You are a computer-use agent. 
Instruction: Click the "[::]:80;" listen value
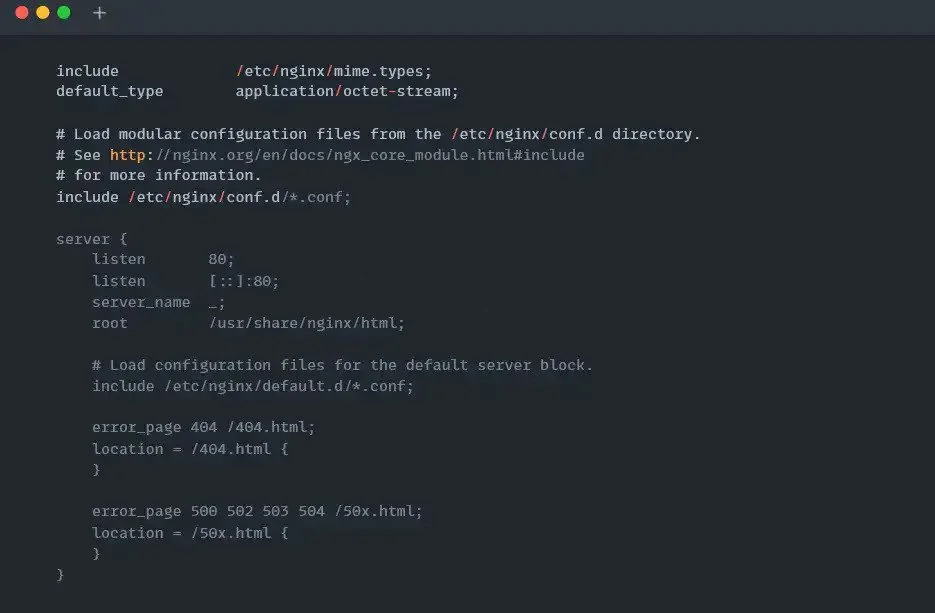tap(244, 281)
